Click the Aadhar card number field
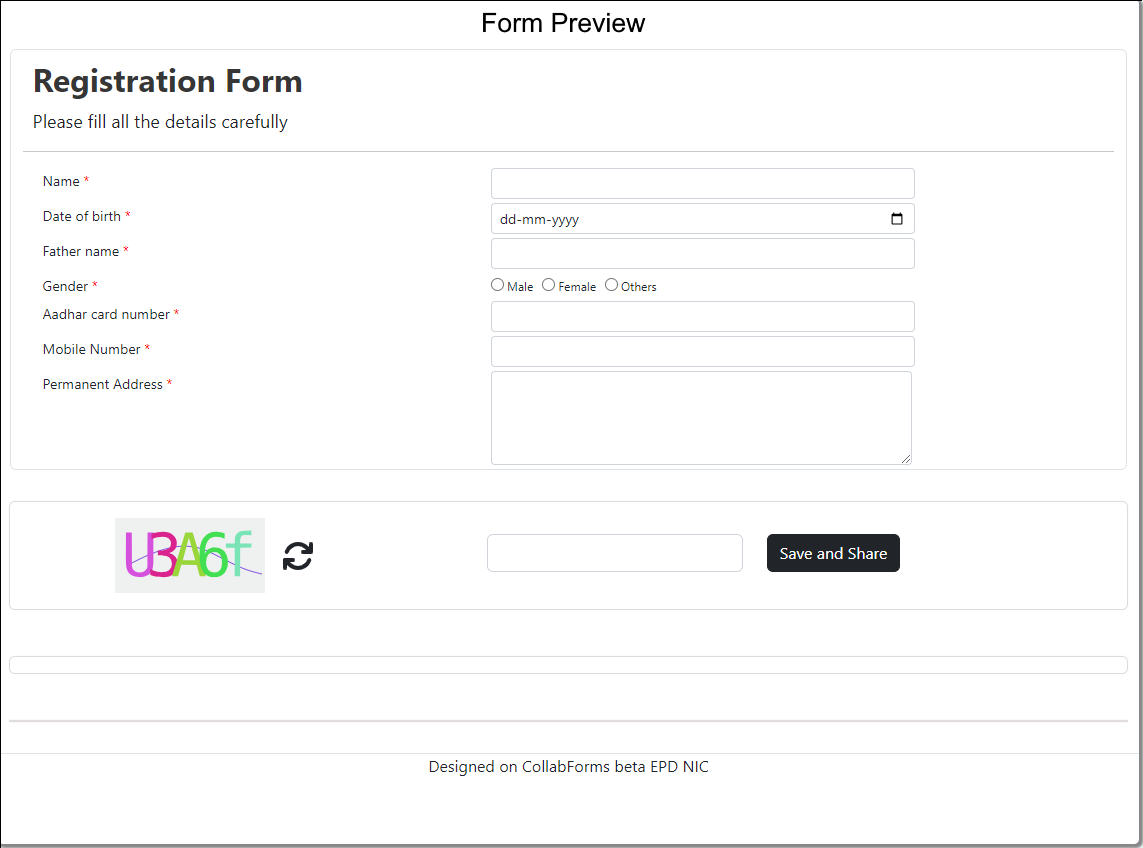1143x848 pixels. (x=702, y=316)
